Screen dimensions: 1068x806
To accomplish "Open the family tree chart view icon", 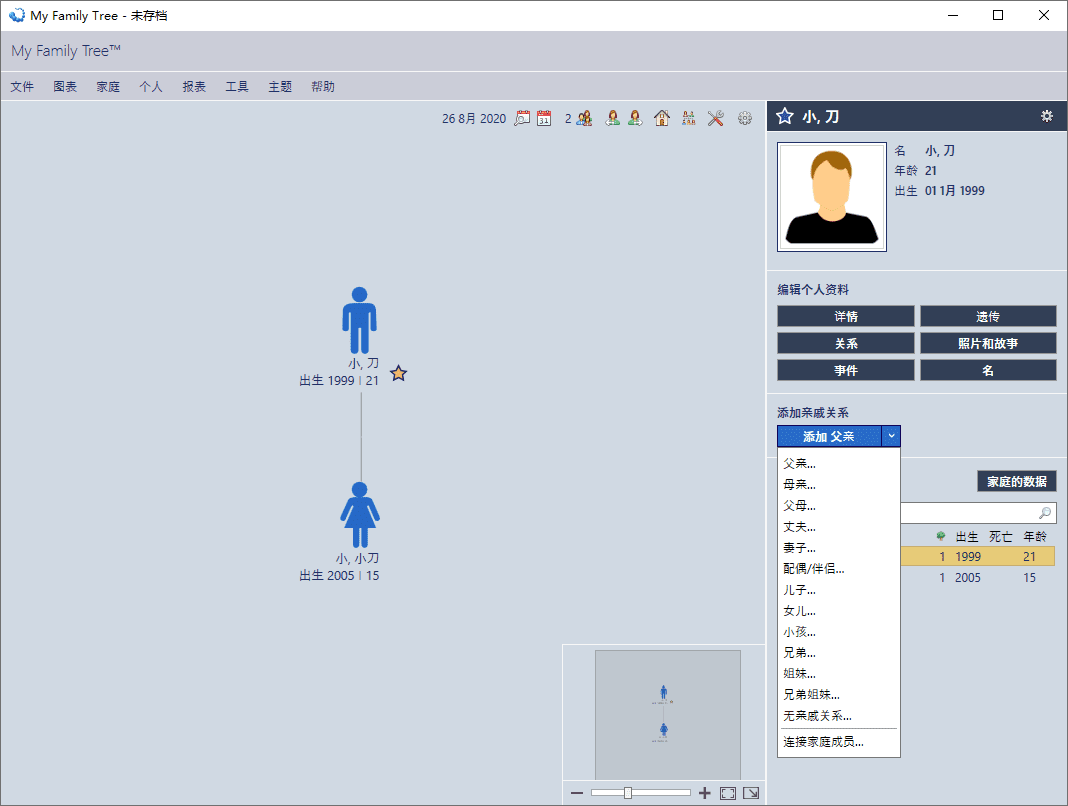I will click(688, 118).
